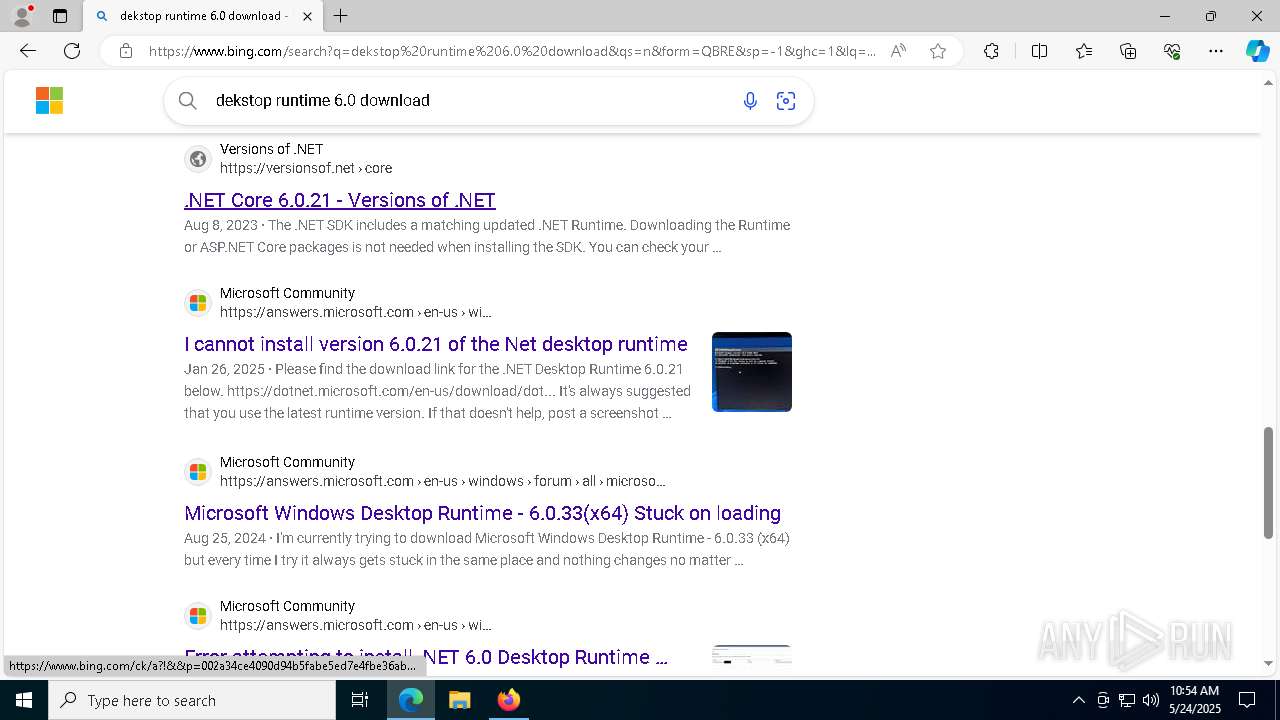Open the volume speaker tray icon
The height and width of the screenshot is (720, 1280).
(1150, 700)
